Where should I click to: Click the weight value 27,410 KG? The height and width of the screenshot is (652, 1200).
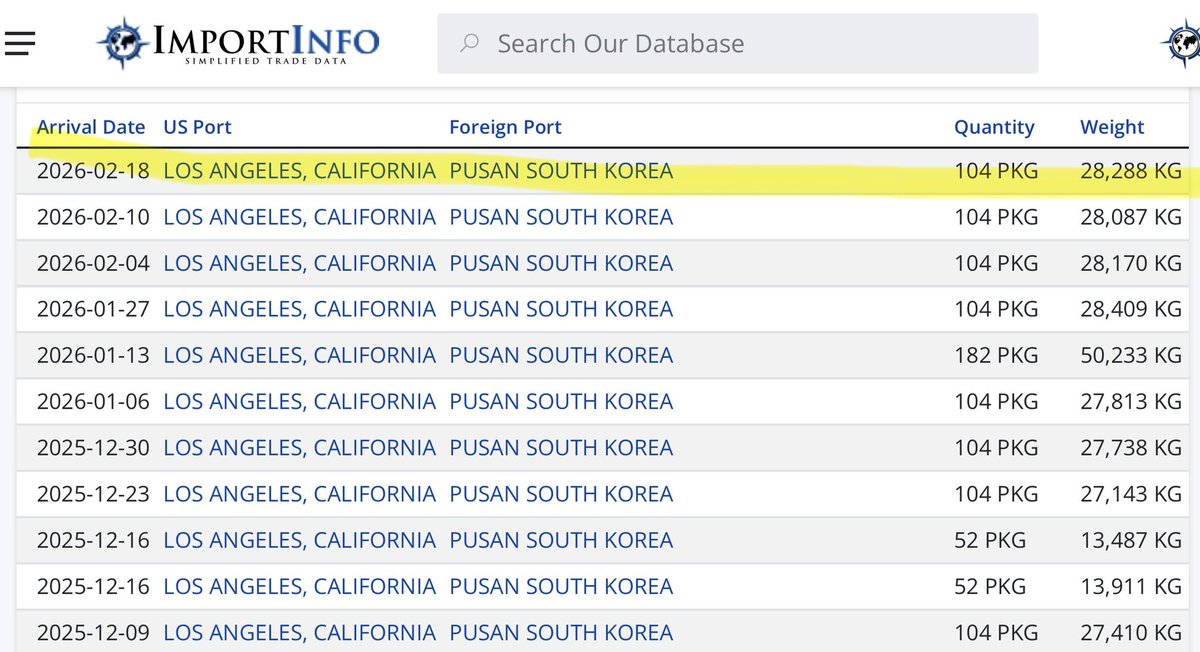(1131, 632)
